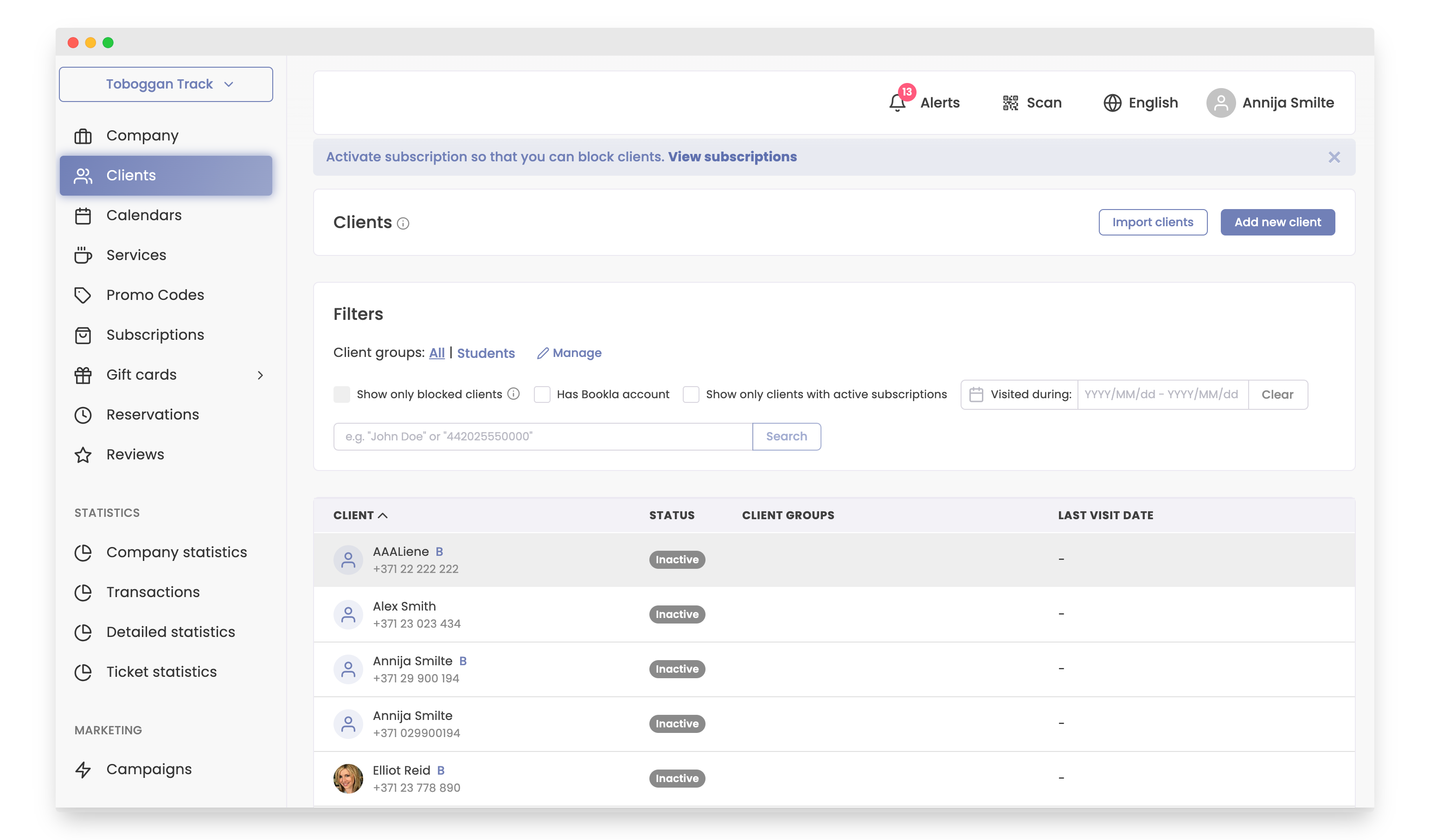Click the calendar icon near Visited during
The width and height of the screenshot is (1430, 840).
pos(975,394)
